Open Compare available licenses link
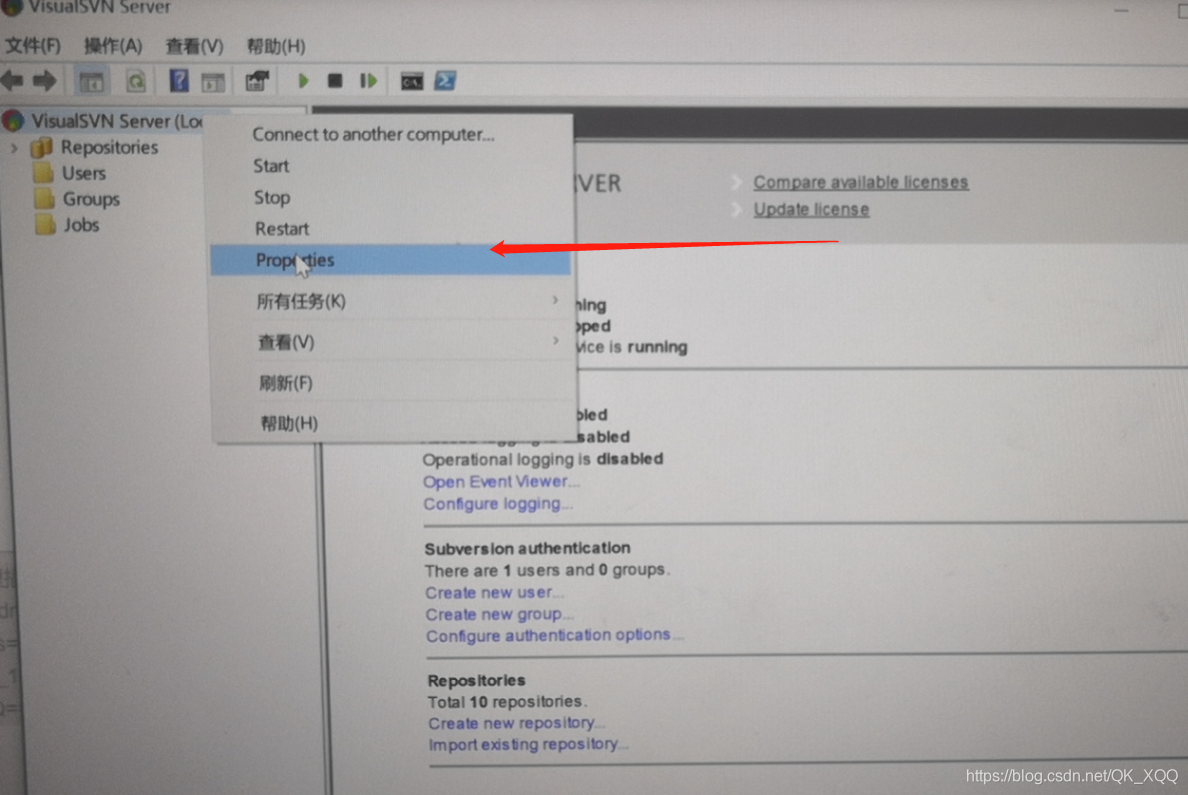The image size is (1188, 795). click(x=861, y=183)
